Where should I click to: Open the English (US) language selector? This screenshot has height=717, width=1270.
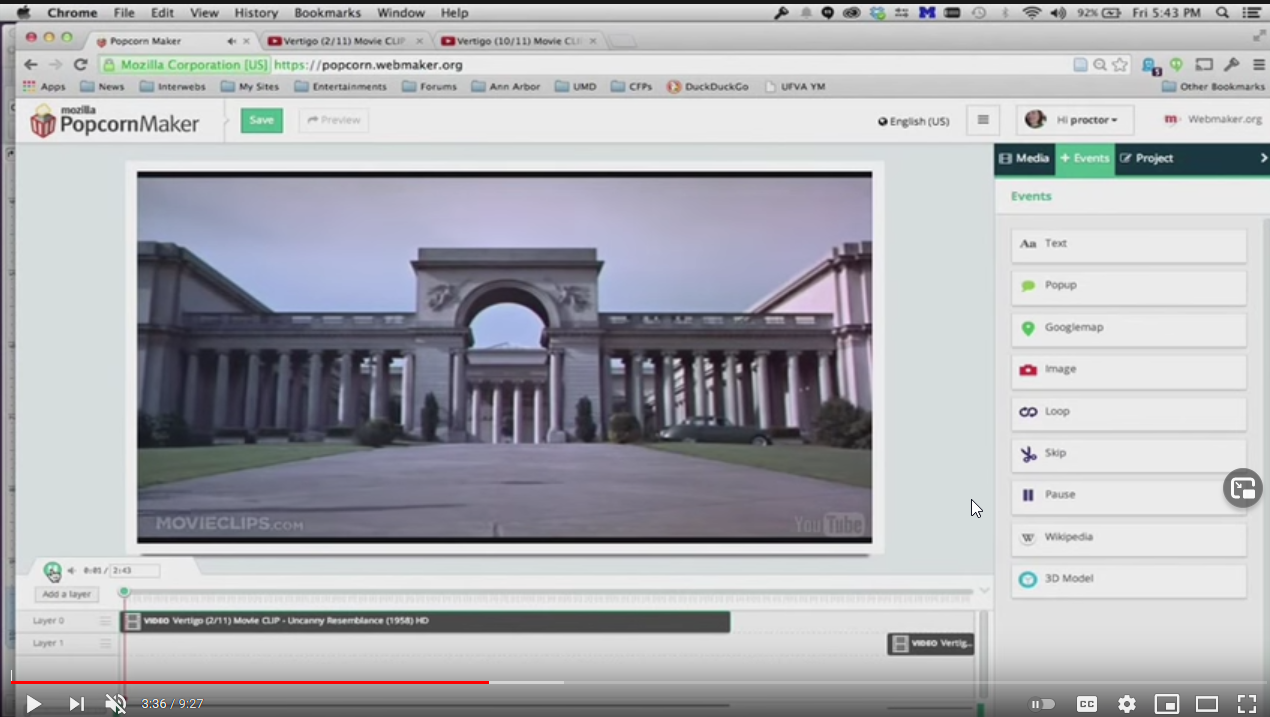tap(913, 122)
